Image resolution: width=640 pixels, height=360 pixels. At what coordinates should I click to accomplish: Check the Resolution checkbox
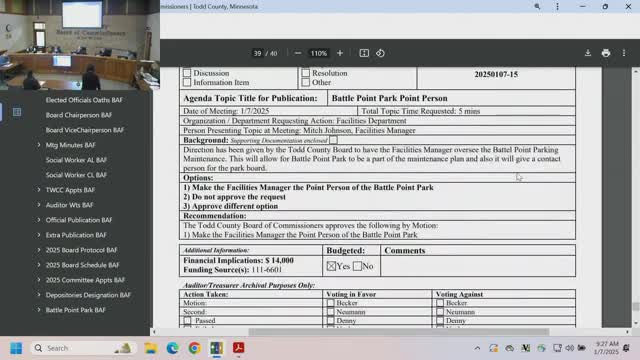(x=306, y=73)
